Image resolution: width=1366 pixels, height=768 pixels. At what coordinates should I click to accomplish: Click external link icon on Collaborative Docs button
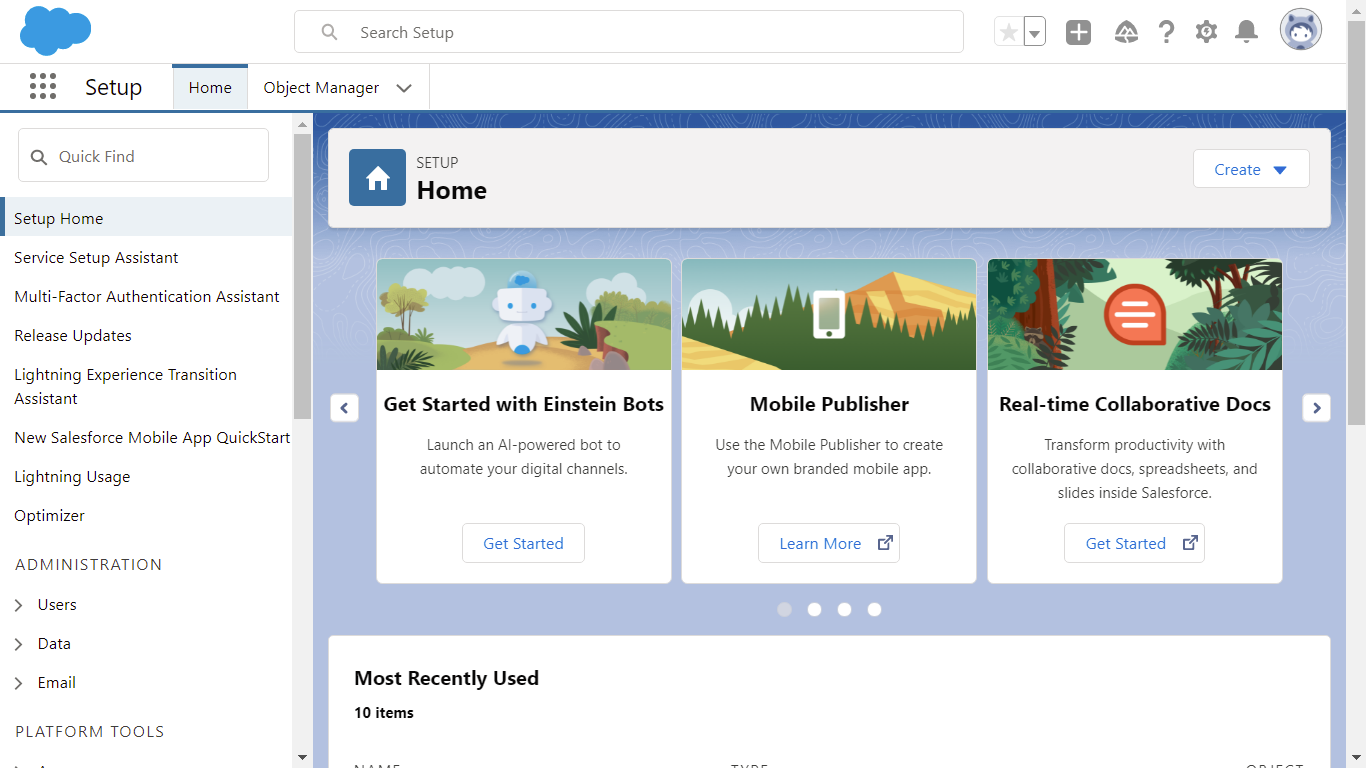click(x=1190, y=543)
